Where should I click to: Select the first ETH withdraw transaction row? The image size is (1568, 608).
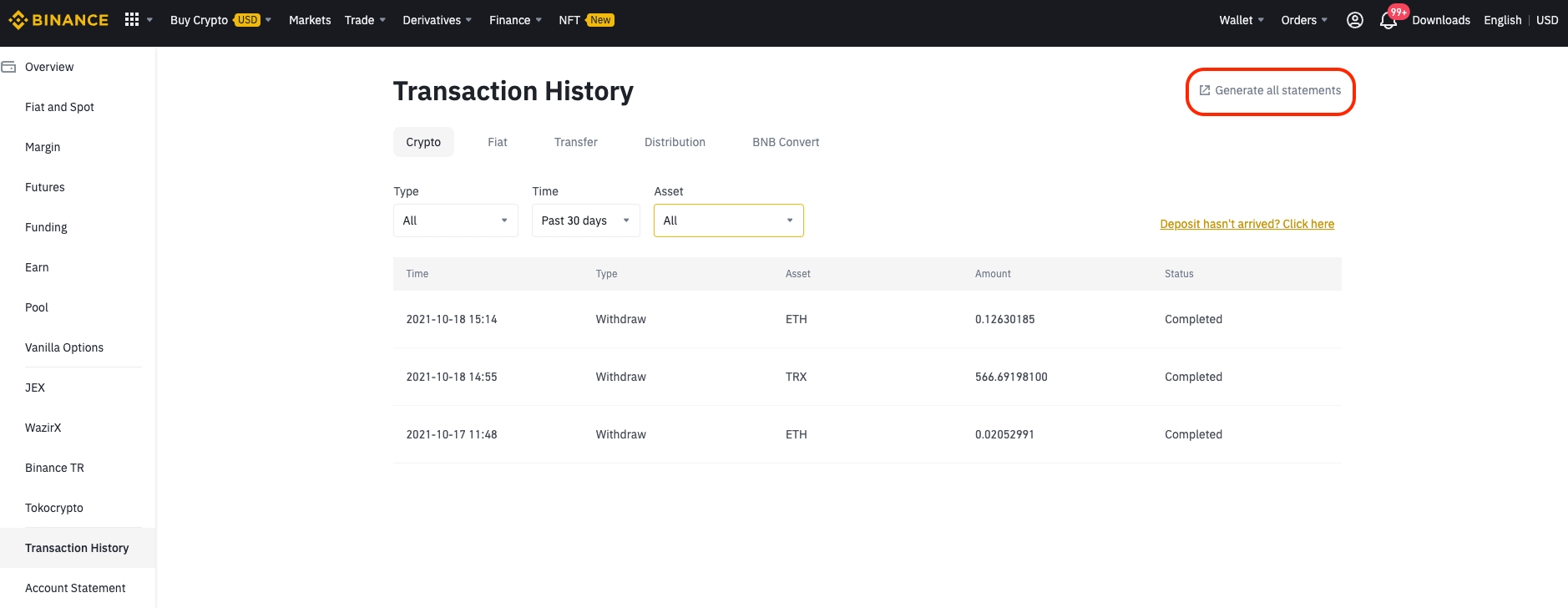pos(867,319)
